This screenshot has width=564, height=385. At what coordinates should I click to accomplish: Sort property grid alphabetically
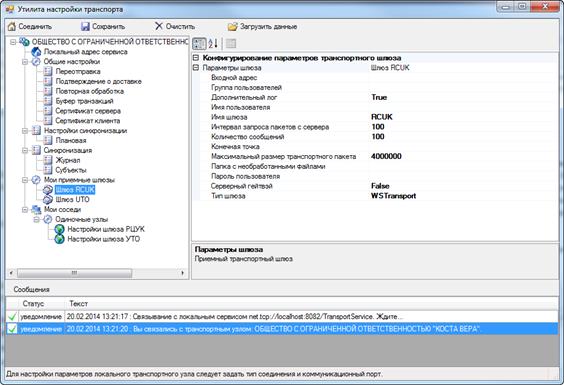pyautogui.click(x=213, y=44)
